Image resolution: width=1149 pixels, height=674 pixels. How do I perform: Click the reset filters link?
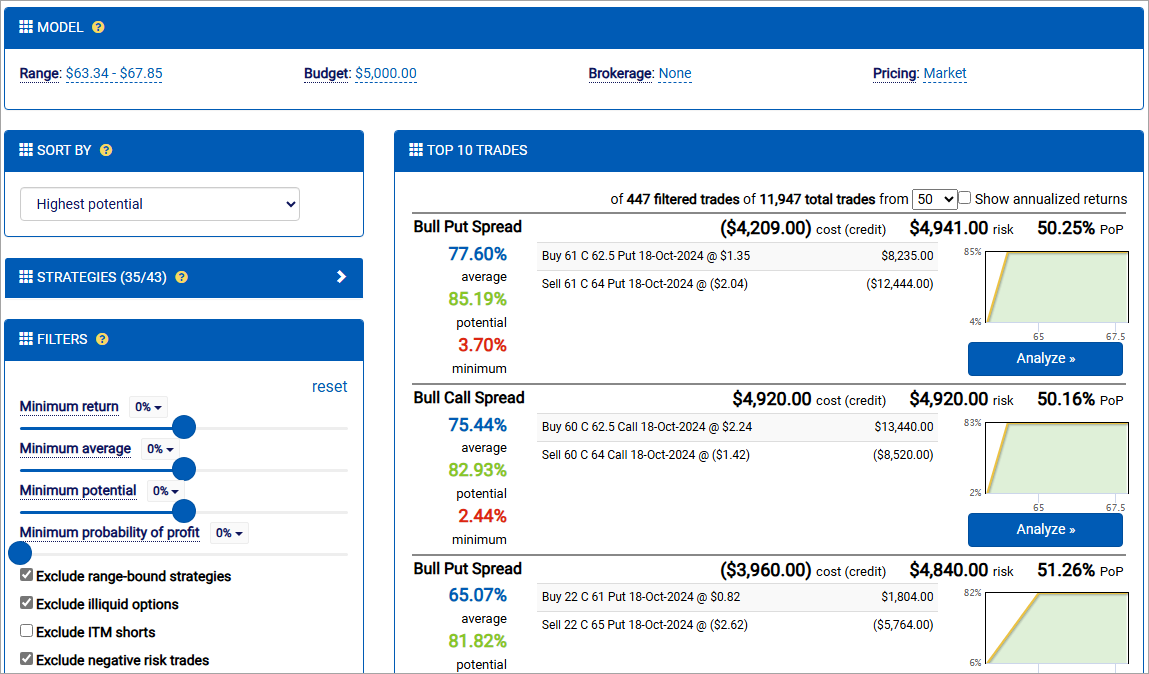pos(330,386)
